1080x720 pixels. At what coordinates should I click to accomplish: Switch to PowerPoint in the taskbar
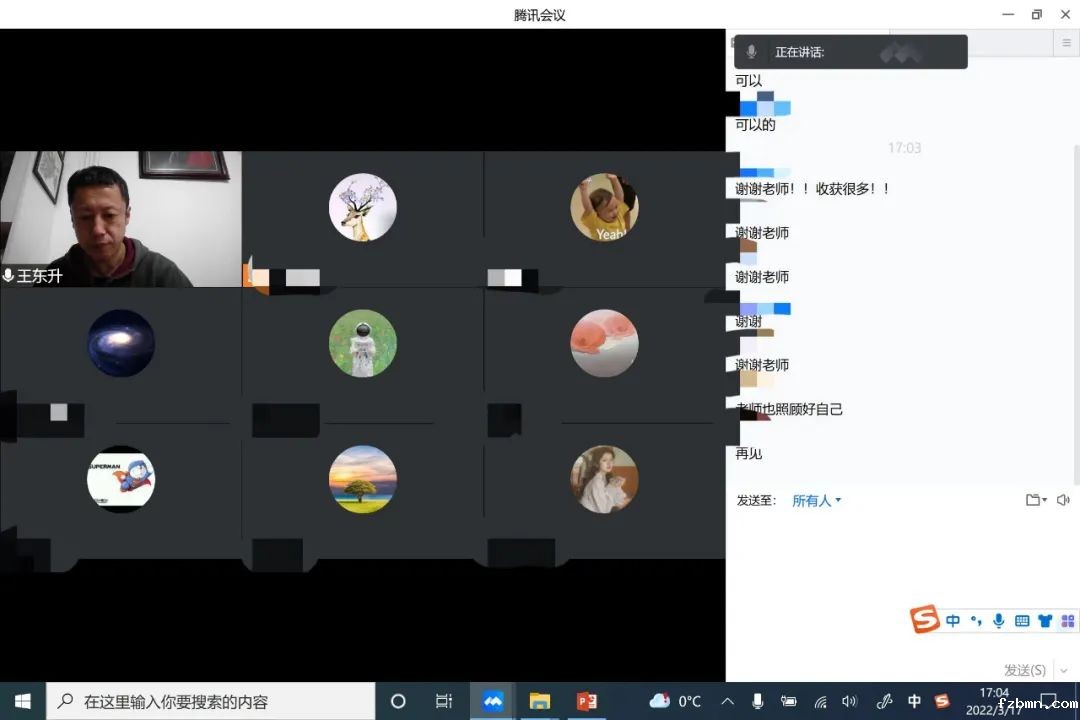[x=587, y=701]
